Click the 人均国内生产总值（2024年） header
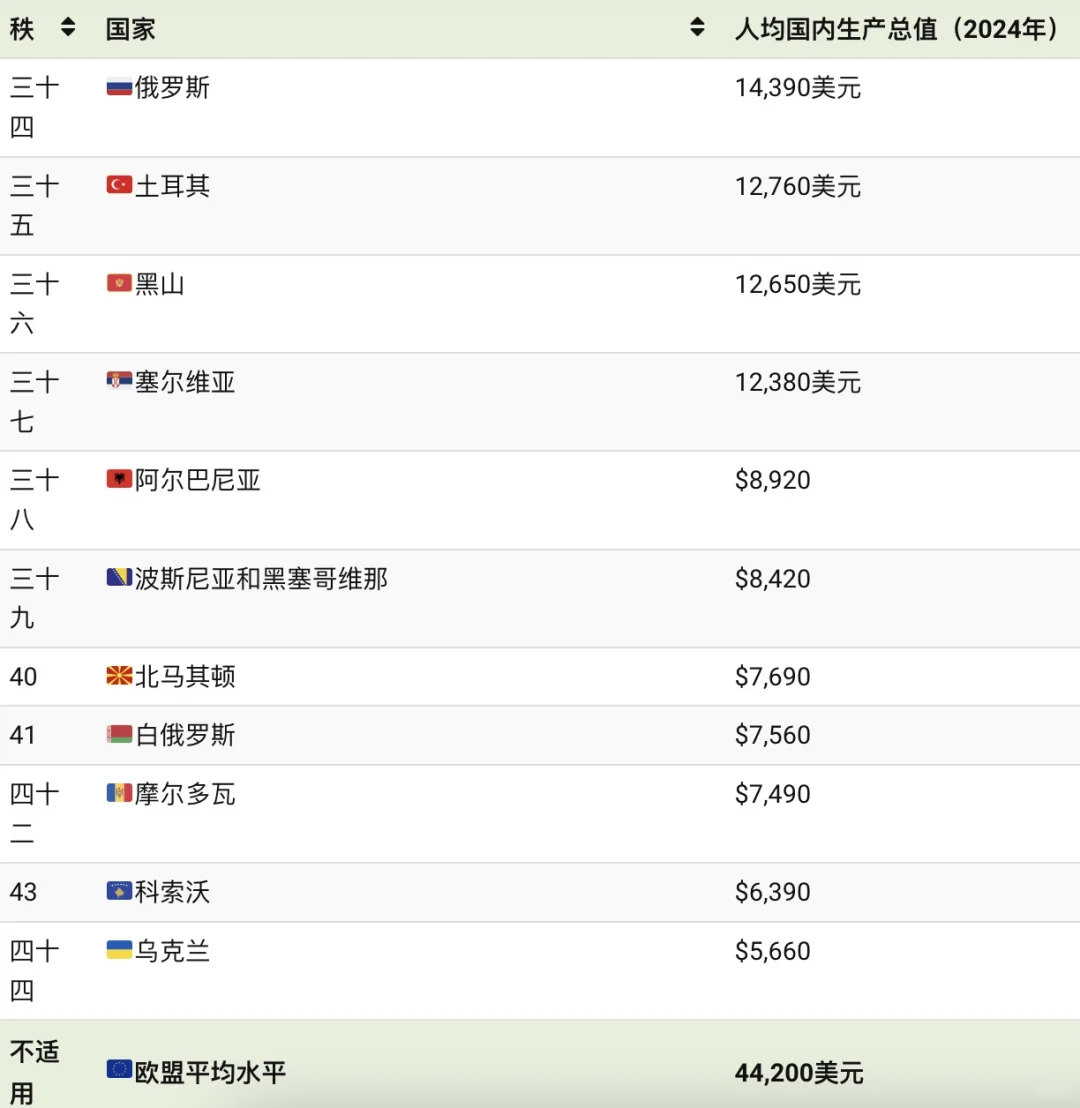 tap(896, 29)
